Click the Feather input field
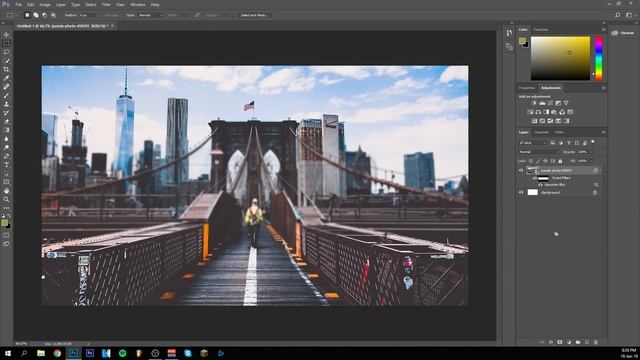Image resolution: width=640 pixels, height=360 pixels. (88, 15)
